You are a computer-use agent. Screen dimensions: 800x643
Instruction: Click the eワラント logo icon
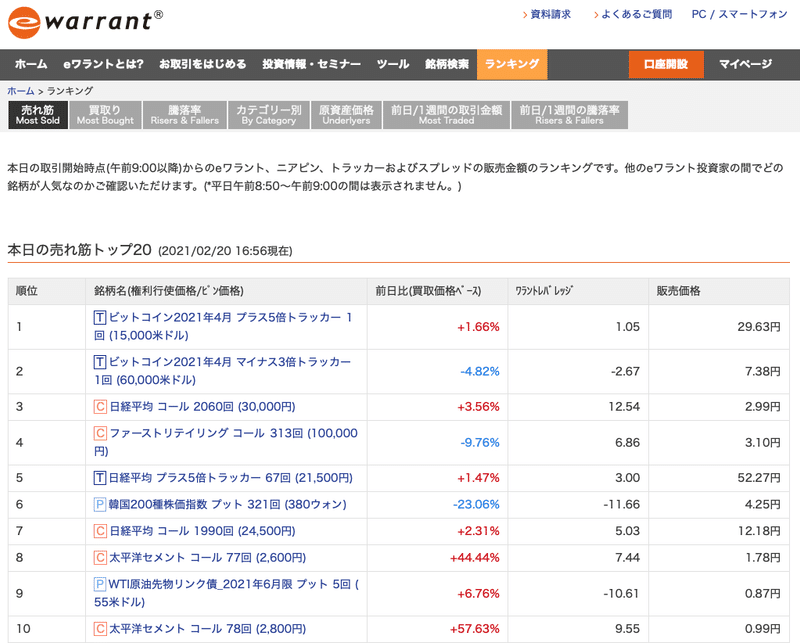22,18
